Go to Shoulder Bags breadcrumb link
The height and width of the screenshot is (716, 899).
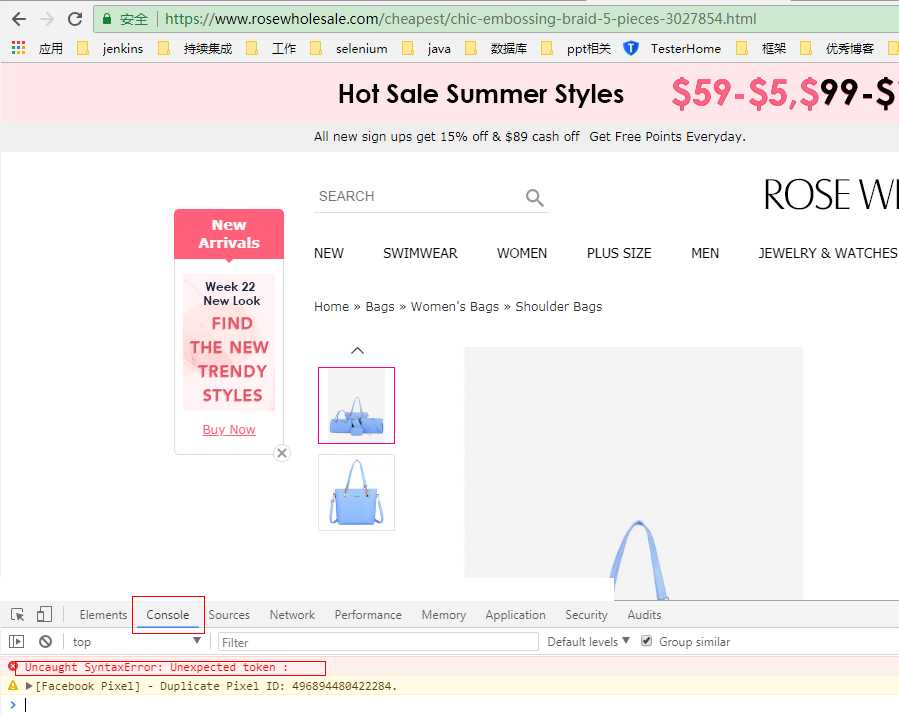[558, 307]
